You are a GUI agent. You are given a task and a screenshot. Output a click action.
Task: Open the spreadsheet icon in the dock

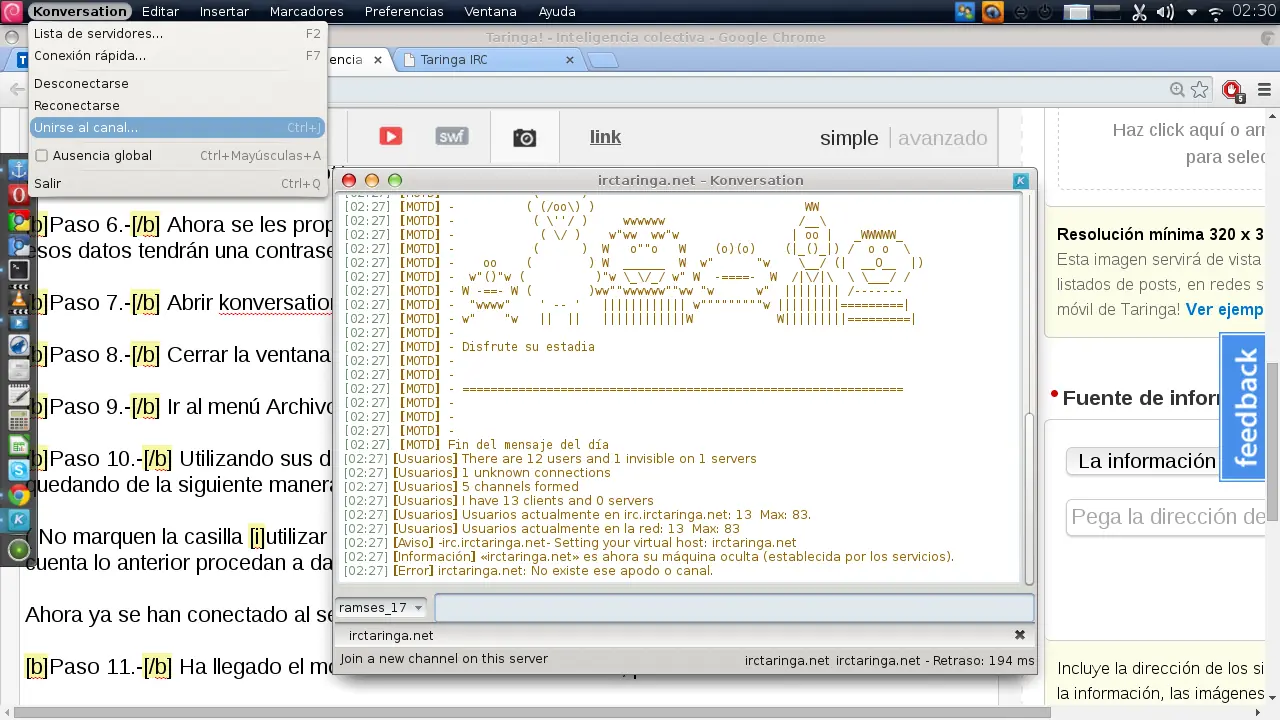point(18,445)
